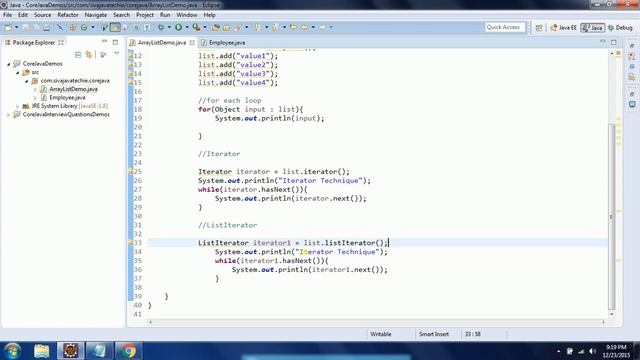
Task: Toggle Link with Editor in Package Explorer
Action: click(x=89, y=54)
